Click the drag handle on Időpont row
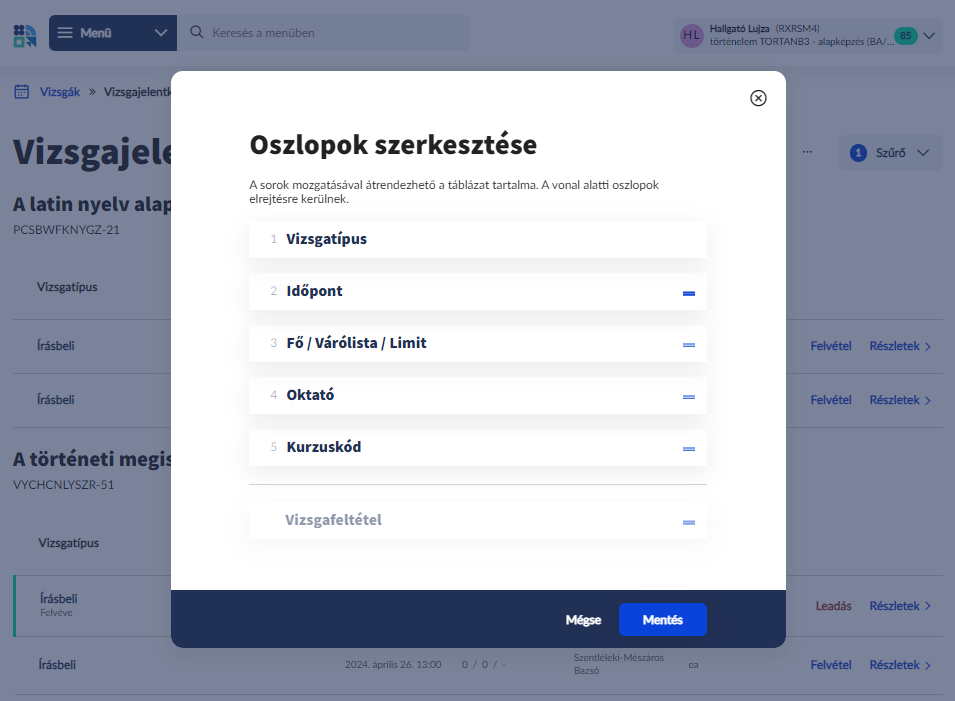 (688, 292)
